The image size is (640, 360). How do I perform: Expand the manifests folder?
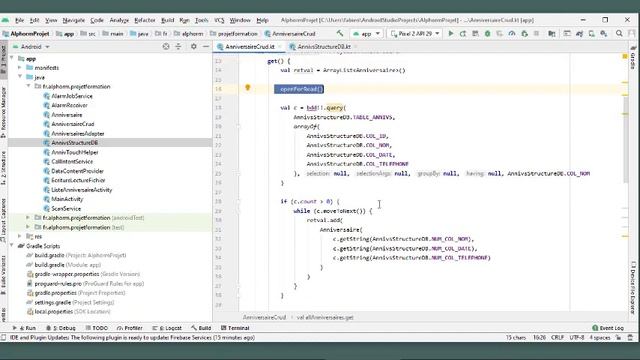(x=20, y=68)
